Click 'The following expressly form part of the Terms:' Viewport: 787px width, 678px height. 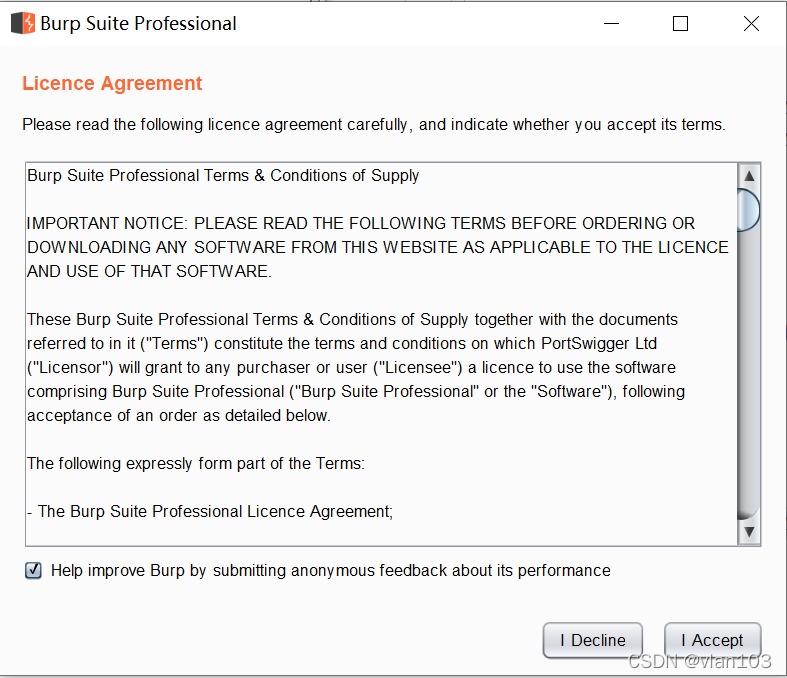[x=196, y=464]
